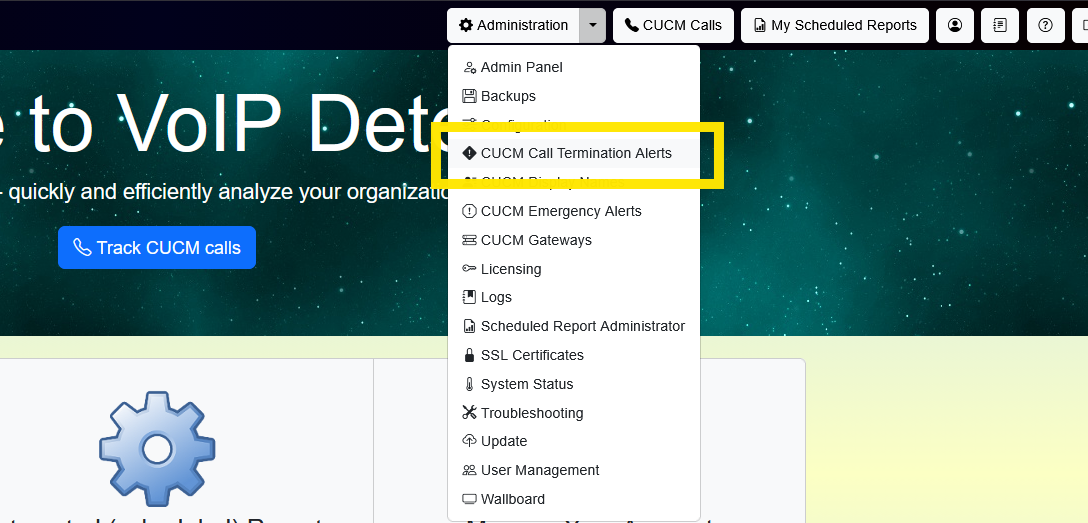Open System Status menu entry

click(x=574, y=384)
